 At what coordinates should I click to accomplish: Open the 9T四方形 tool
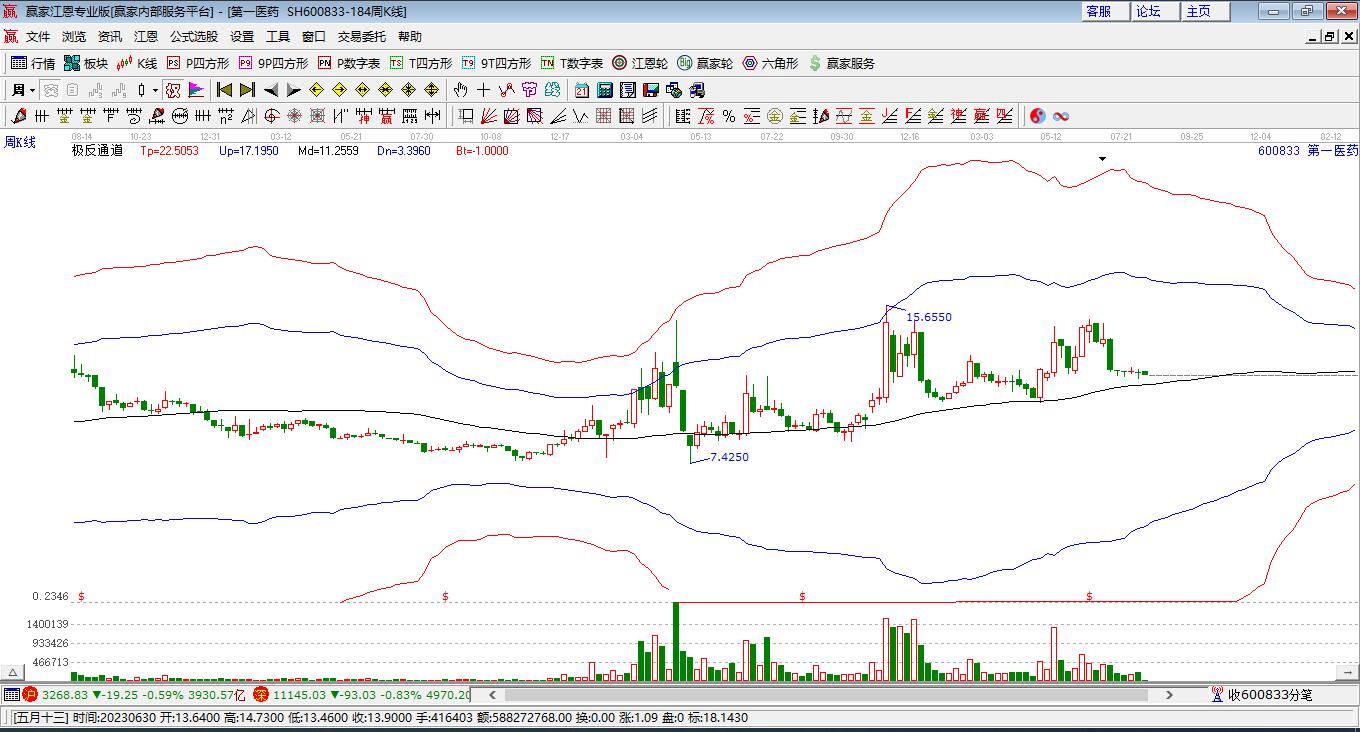pos(496,63)
